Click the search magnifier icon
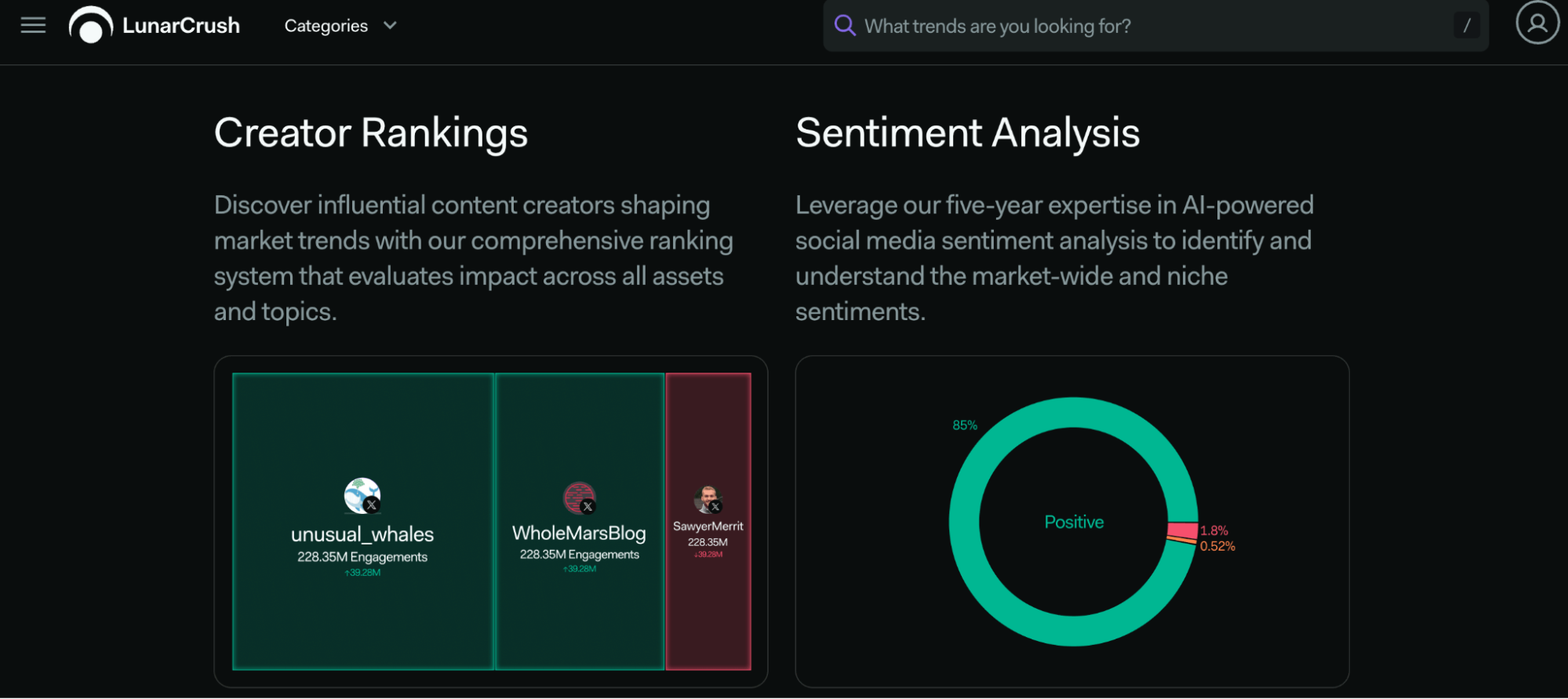Image resolution: width=1568 pixels, height=699 pixels. point(844,25)
